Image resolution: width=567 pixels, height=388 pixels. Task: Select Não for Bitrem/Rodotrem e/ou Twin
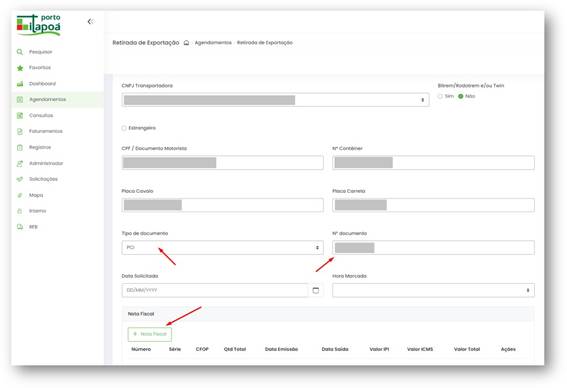click(461, 96)
